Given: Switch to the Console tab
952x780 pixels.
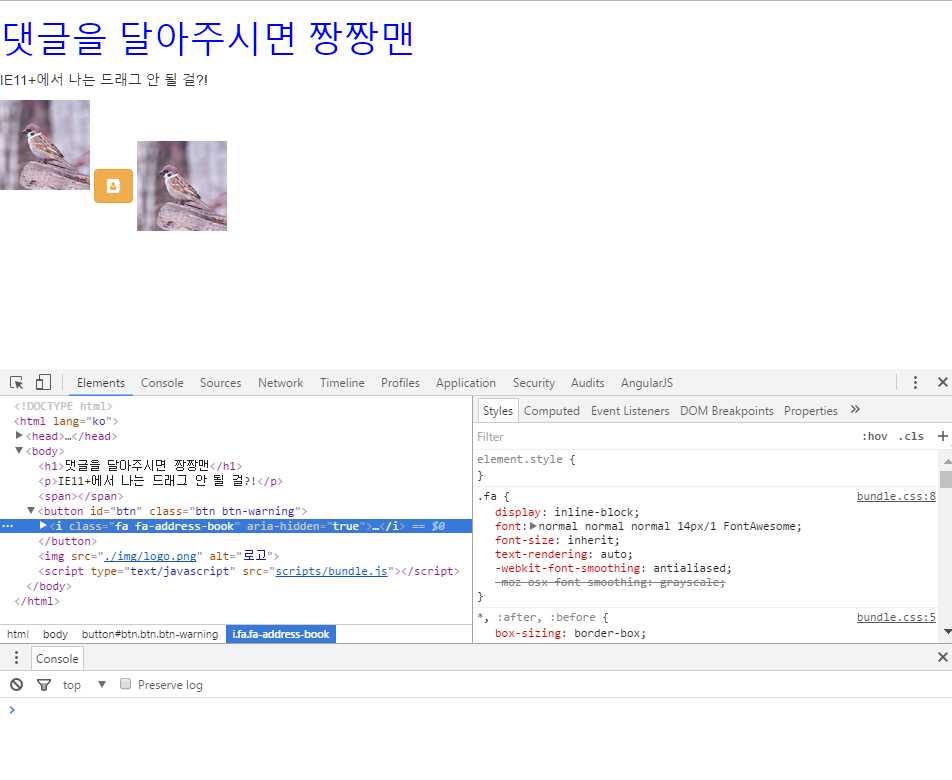Looking at the screenshot, I should pyautogui.click(x=162, y=383).
